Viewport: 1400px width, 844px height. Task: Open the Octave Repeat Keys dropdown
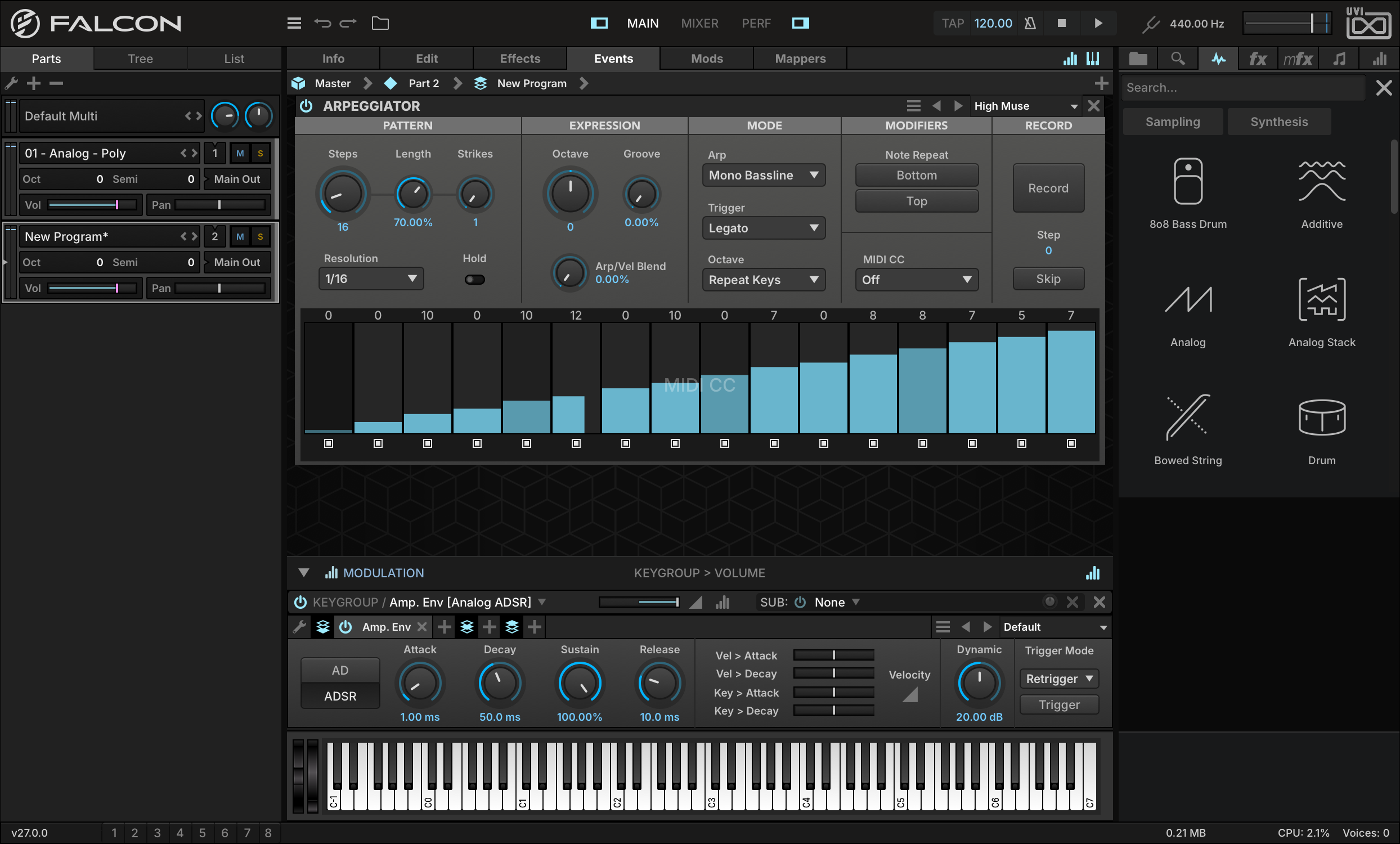pos(764,280)
